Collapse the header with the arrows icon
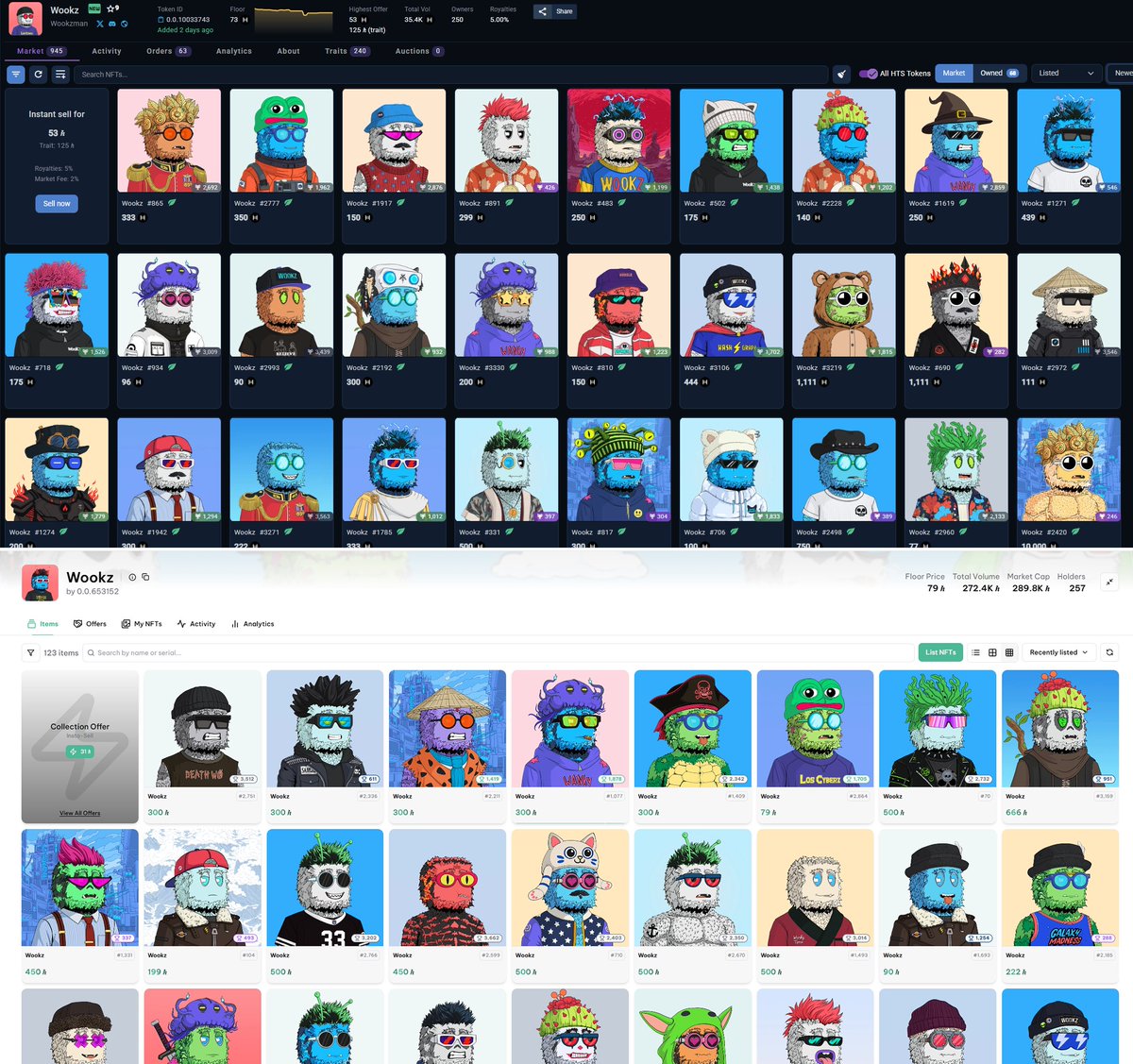The height and width of the screenshot is (1064, 1133). pyautogui.click(x=1109, y=582)
